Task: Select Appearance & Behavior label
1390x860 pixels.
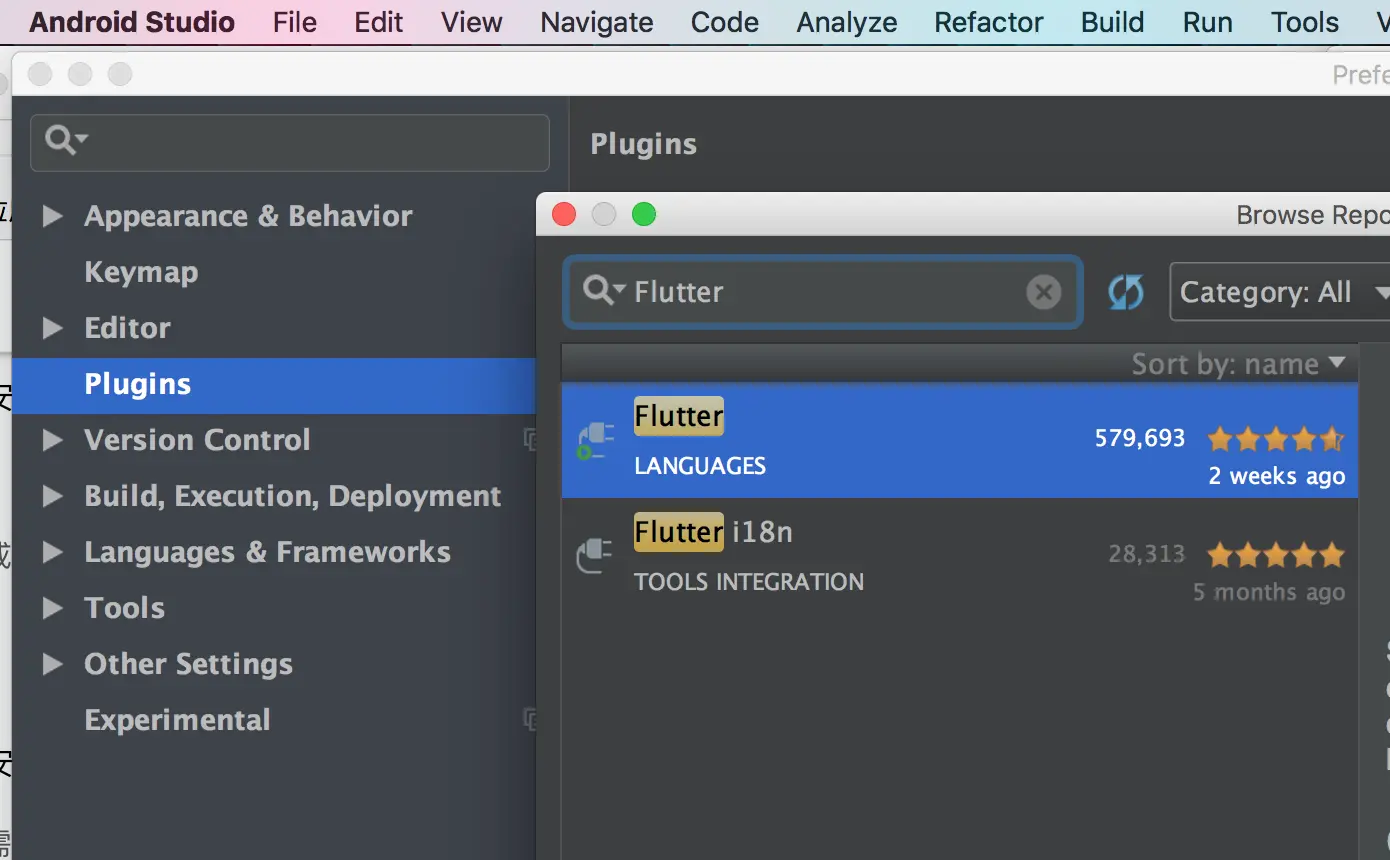Action: coord(248,216)
